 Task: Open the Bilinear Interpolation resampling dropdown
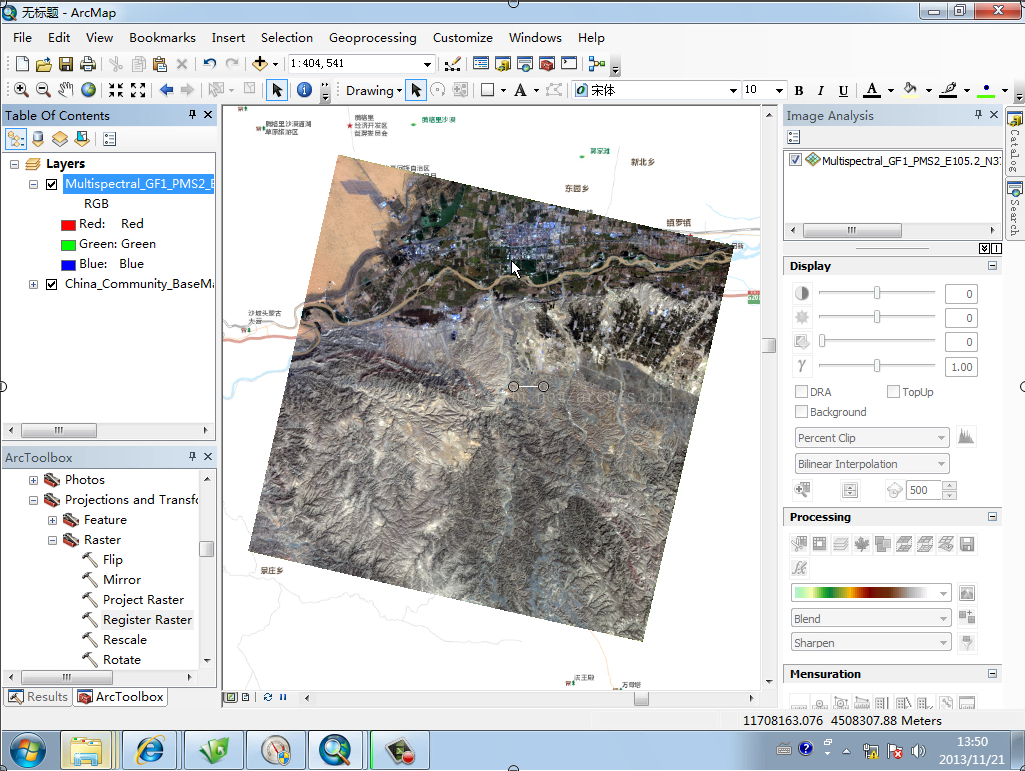coord(872,464)
